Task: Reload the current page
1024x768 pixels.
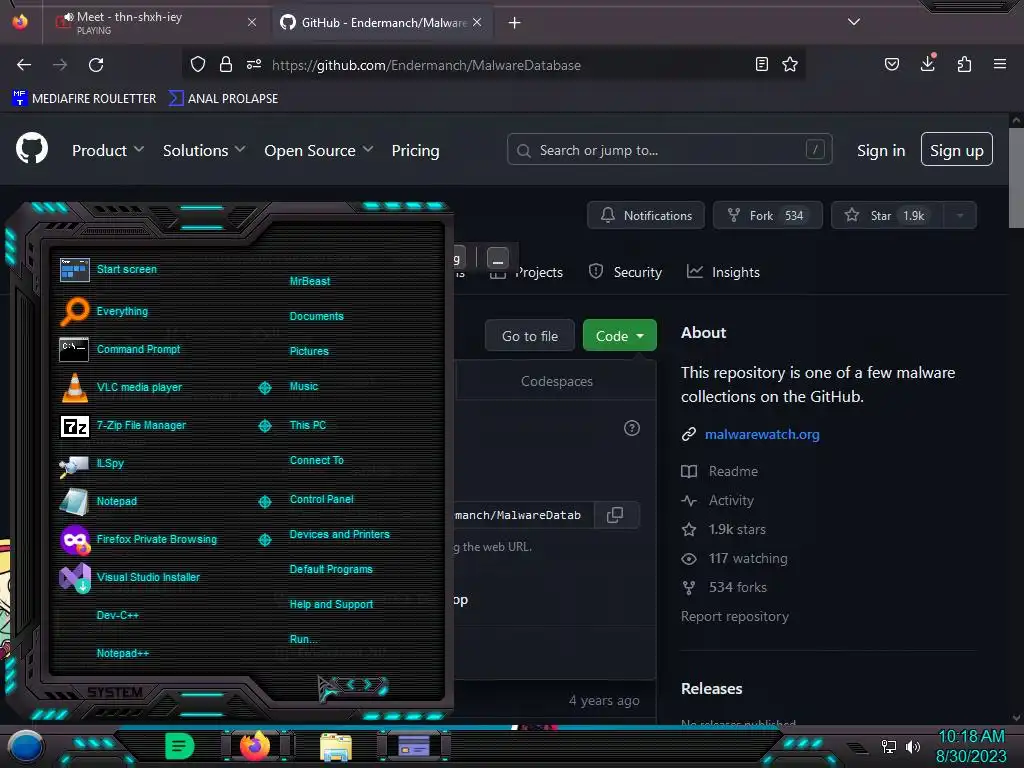Action: (x=96, y=65)
